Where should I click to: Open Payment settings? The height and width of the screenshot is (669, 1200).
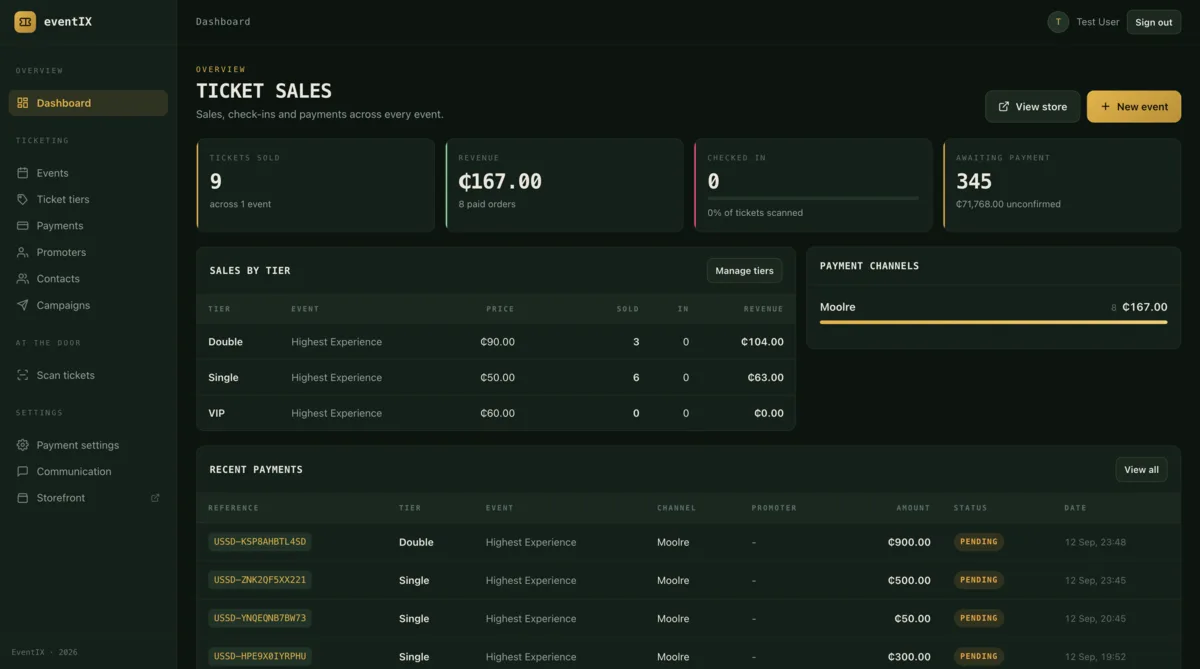[x=88, y=445]
